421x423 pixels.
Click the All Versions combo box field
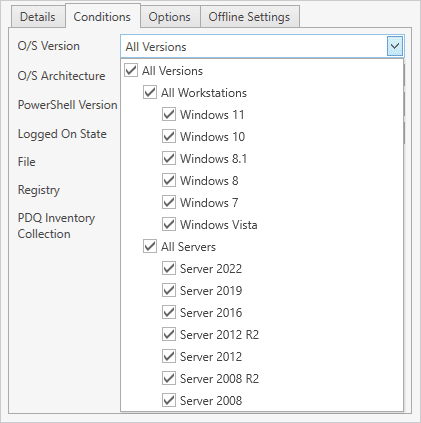(x=262, y=46)
